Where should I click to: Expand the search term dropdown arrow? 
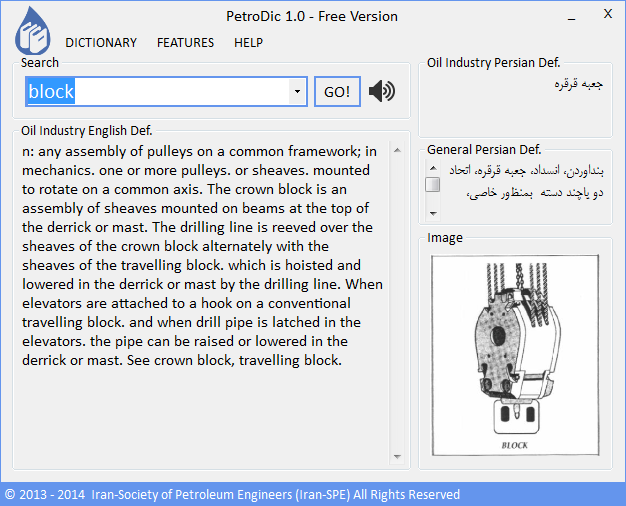[x=297, y=91]
